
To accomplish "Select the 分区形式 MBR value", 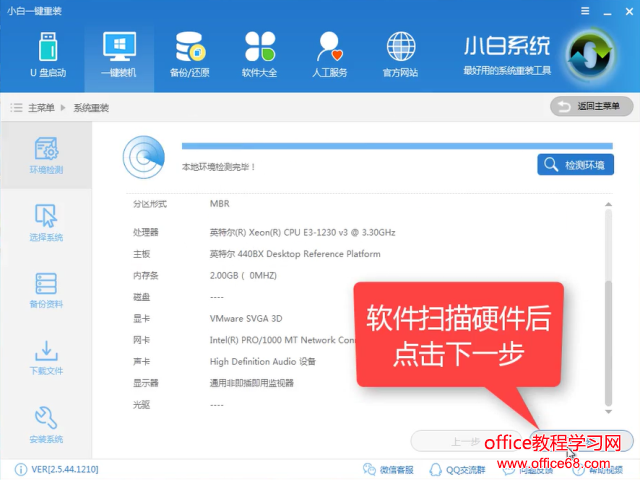I will click(x=220, y=204).
